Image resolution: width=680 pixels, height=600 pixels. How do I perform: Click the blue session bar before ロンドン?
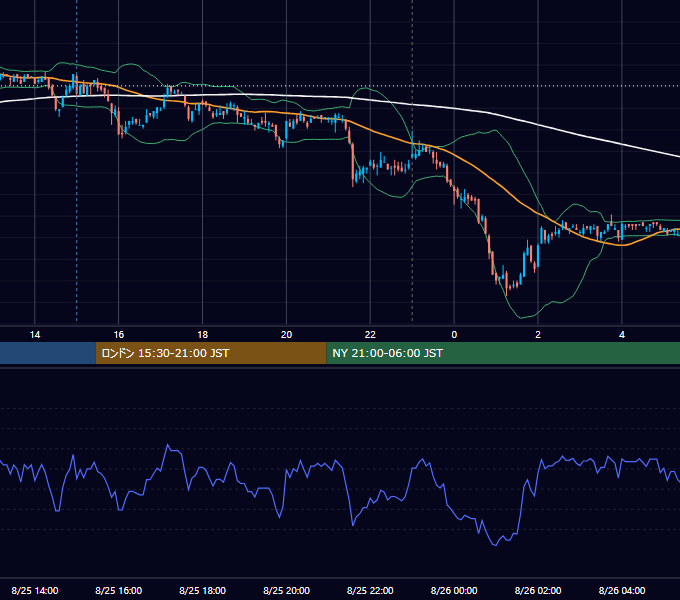(48, 353)
